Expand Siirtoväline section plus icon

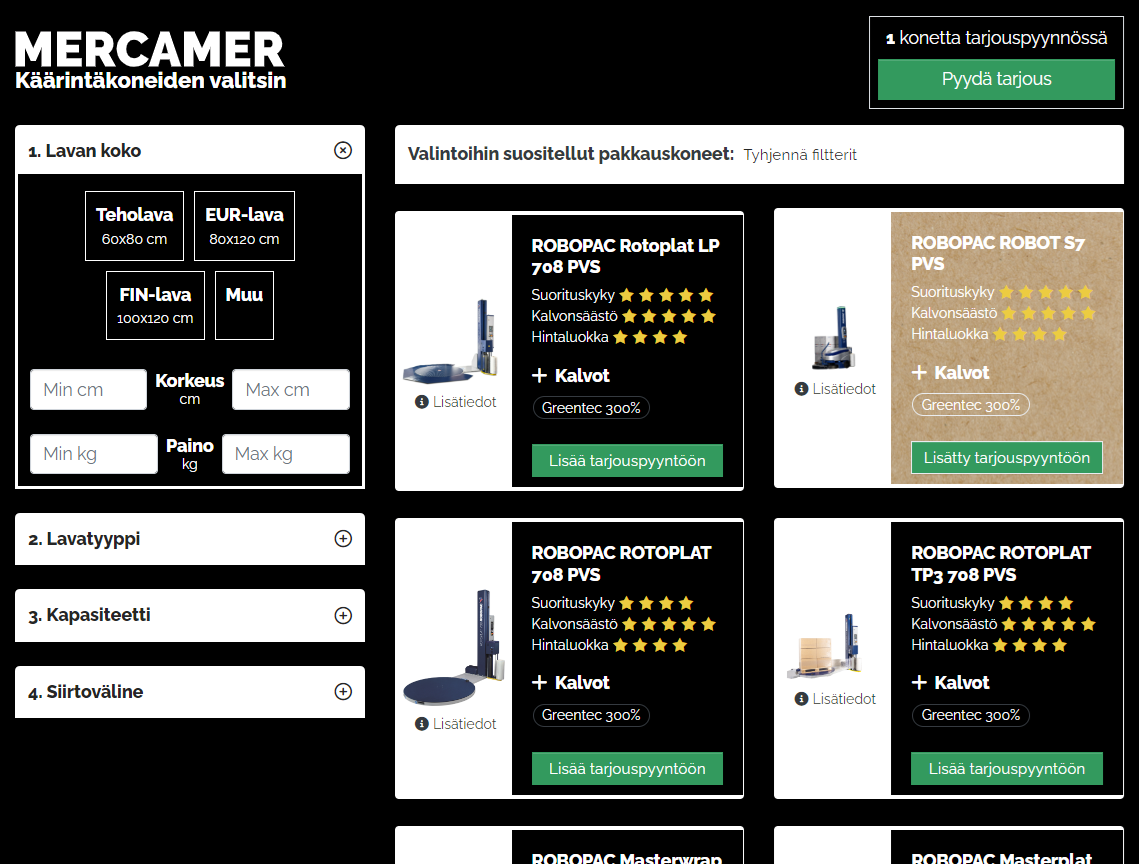coord(343,691)
